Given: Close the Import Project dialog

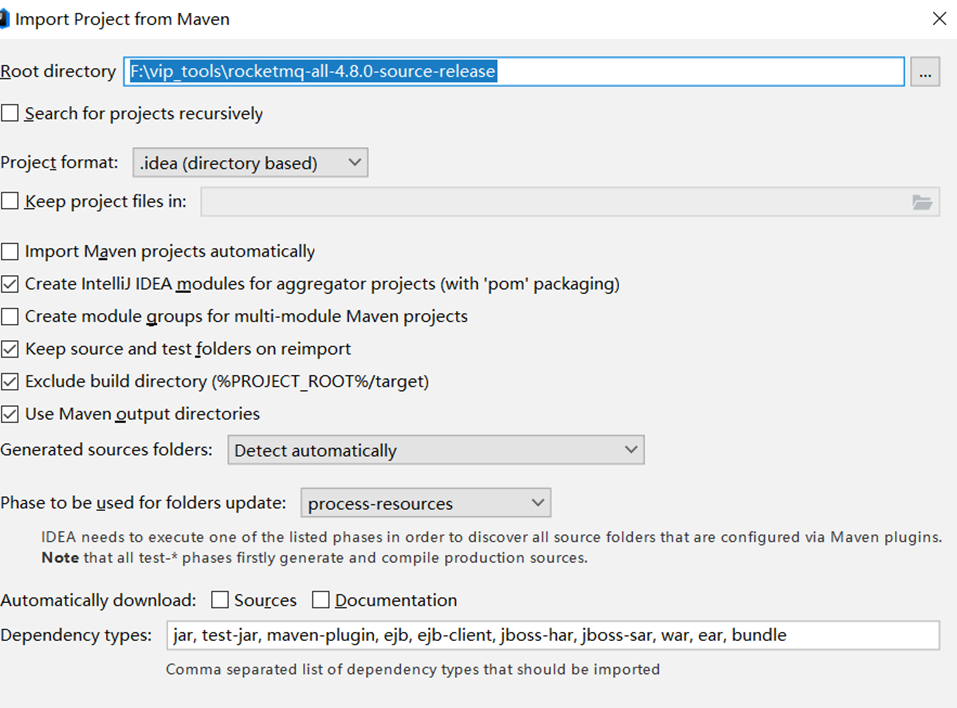Looking at the screenshot, I should 938,18.
